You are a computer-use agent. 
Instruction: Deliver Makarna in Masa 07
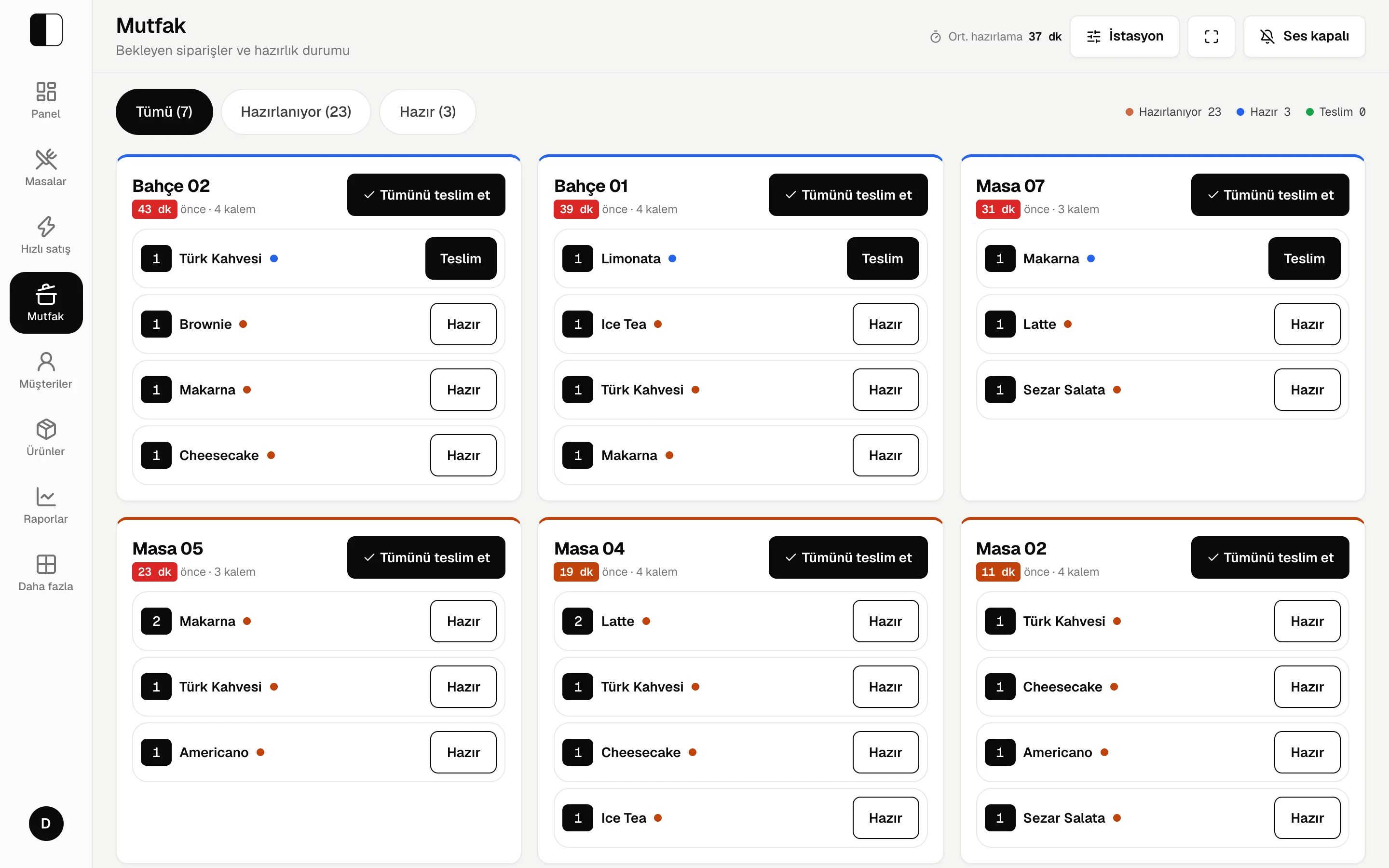pos(1305,259)
